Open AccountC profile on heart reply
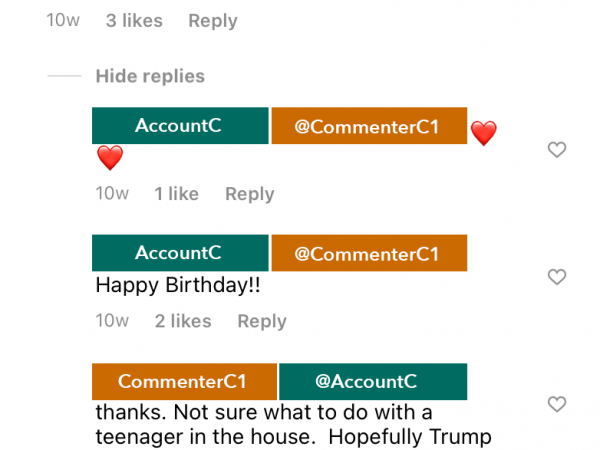Viewport: 600px width, 450px height. tap(180, 126)
